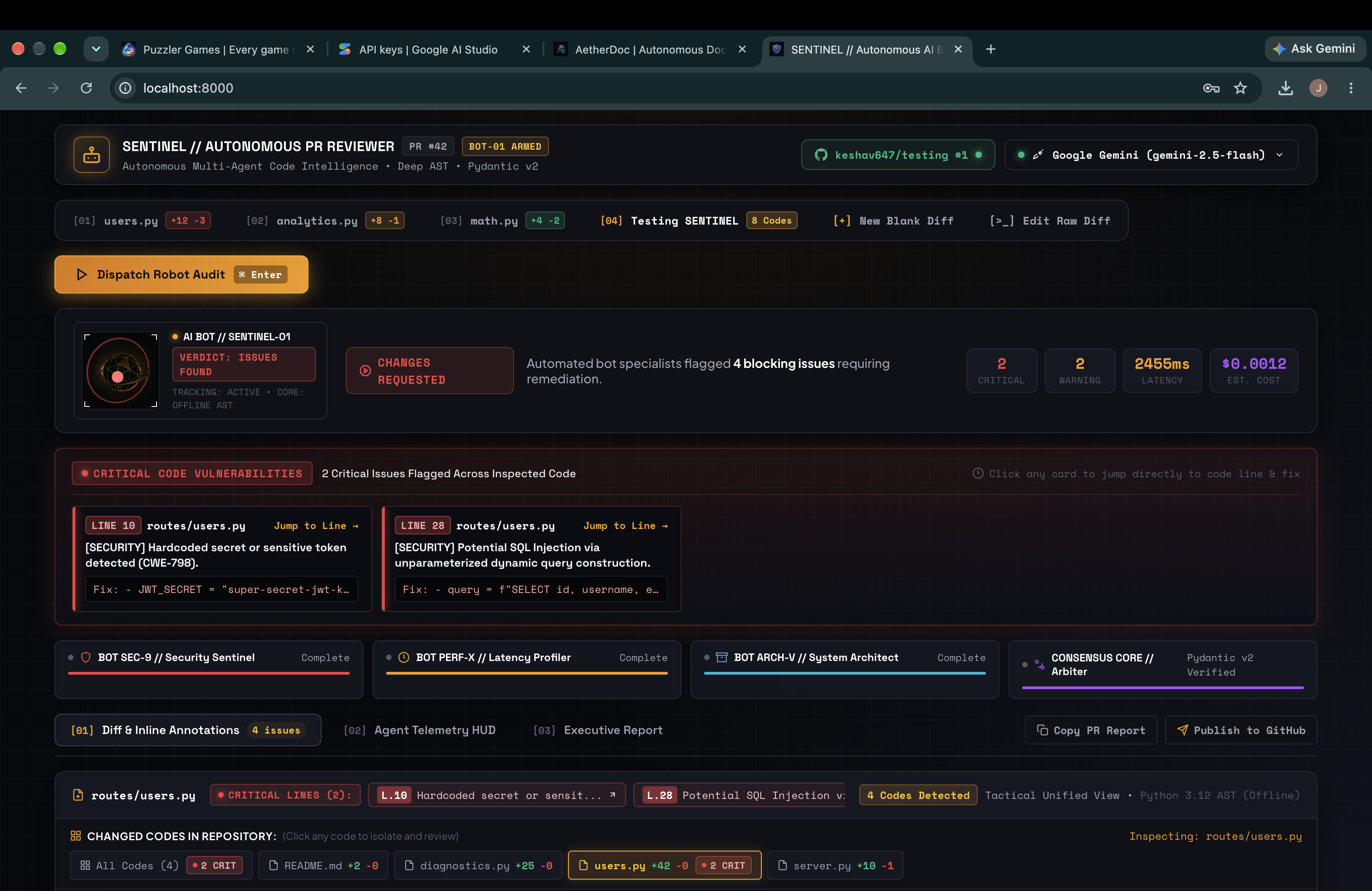Open the Chrome three-dot menu
Image resolution: width=1372 pixels, height=891 pixels.
[x=1351, y=88]
